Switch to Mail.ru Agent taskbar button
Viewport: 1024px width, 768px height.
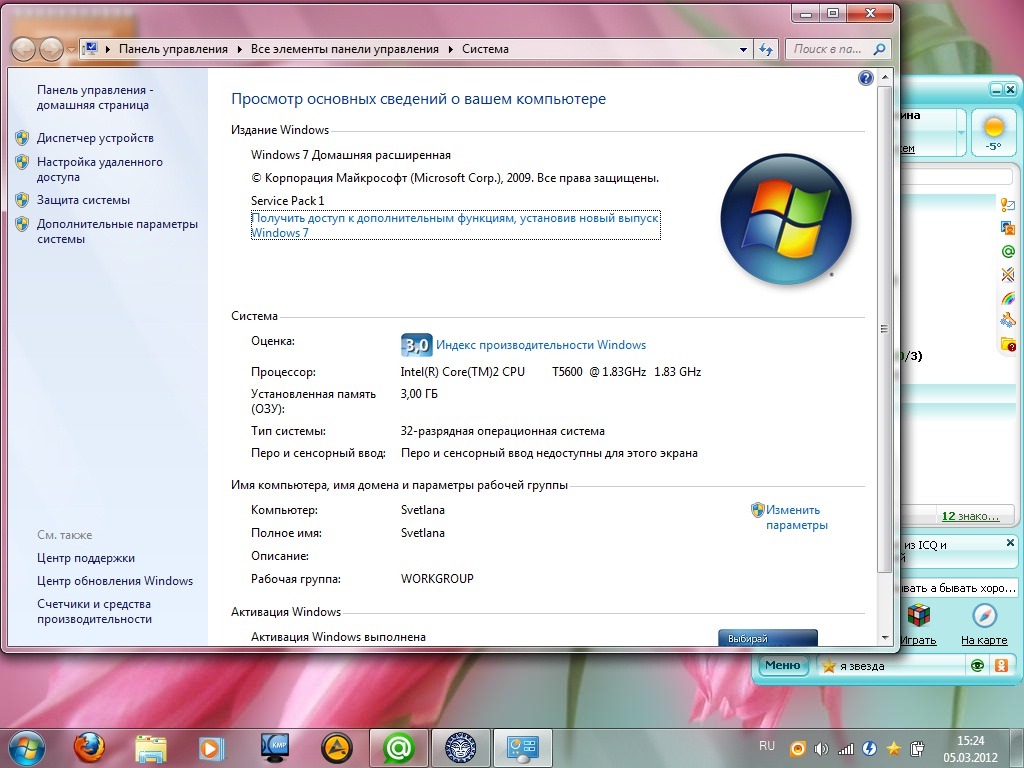click(399, 748)
